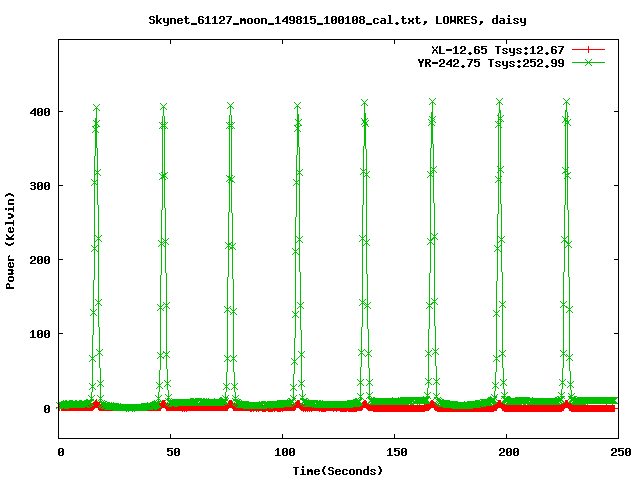
Task: Click the 100 tick label on y-axis
Action: (x=40, y=334)
